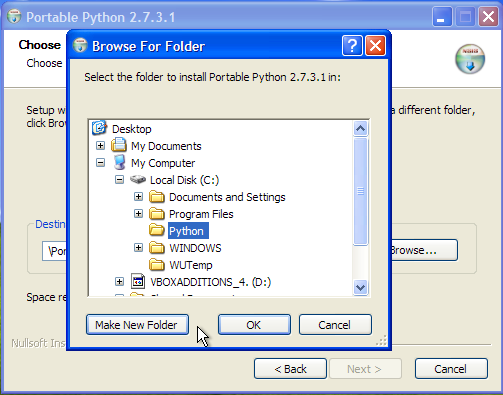
Task: Minimize the Portable Python installer window
Action: [x=442, y=17]
